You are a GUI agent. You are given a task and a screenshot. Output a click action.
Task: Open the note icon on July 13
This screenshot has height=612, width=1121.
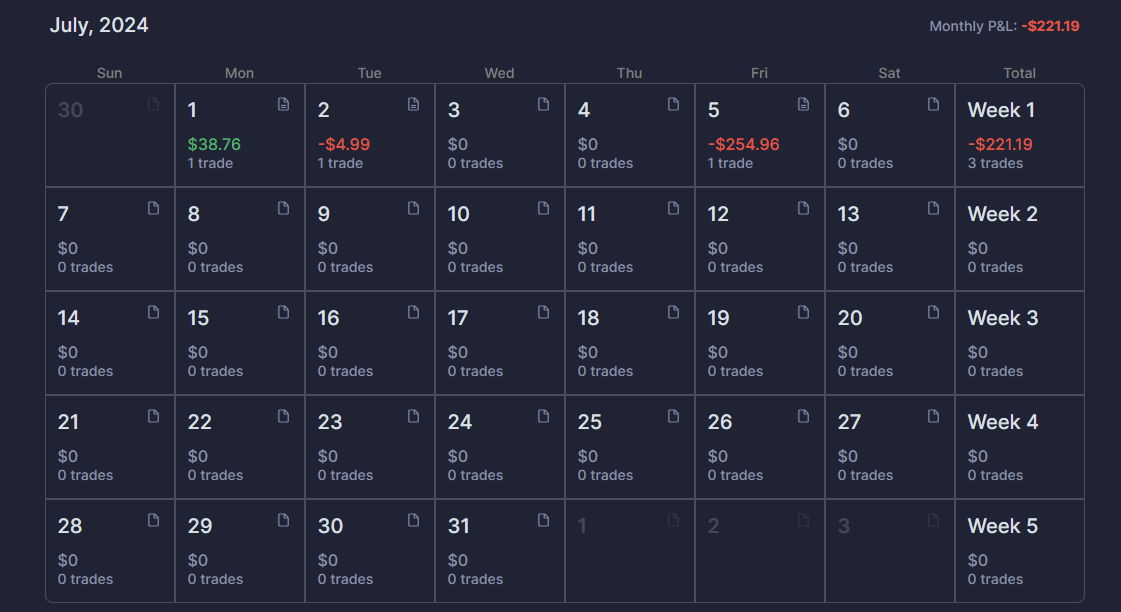(934, 208)
